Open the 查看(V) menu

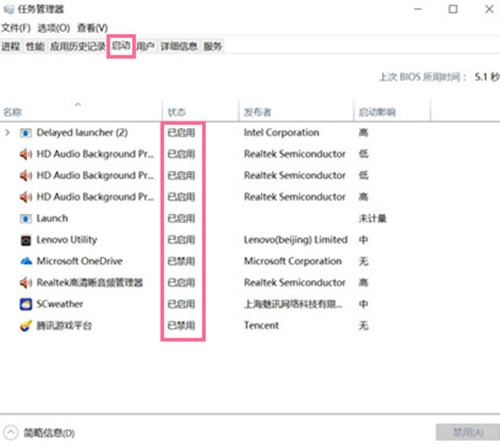pyautogui.click(x=92, y=28)
